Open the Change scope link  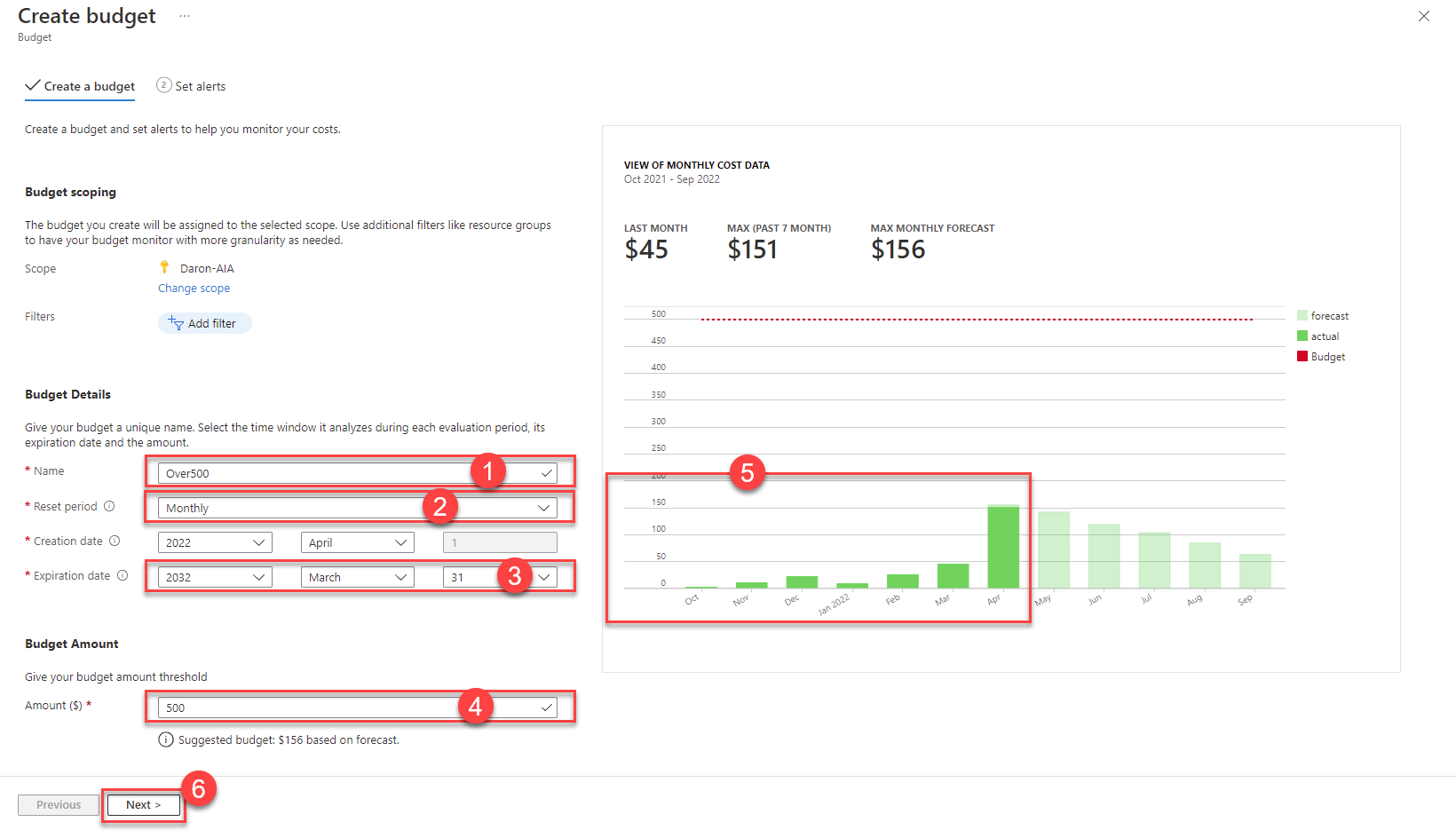coord(194,288)
